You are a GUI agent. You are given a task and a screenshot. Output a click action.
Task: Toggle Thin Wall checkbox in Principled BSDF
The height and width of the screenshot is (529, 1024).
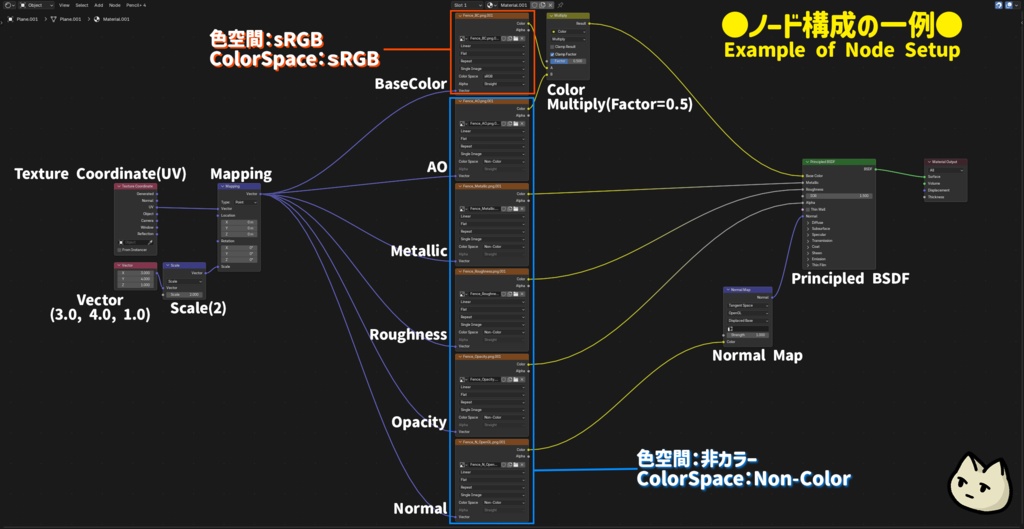[808, 209]
